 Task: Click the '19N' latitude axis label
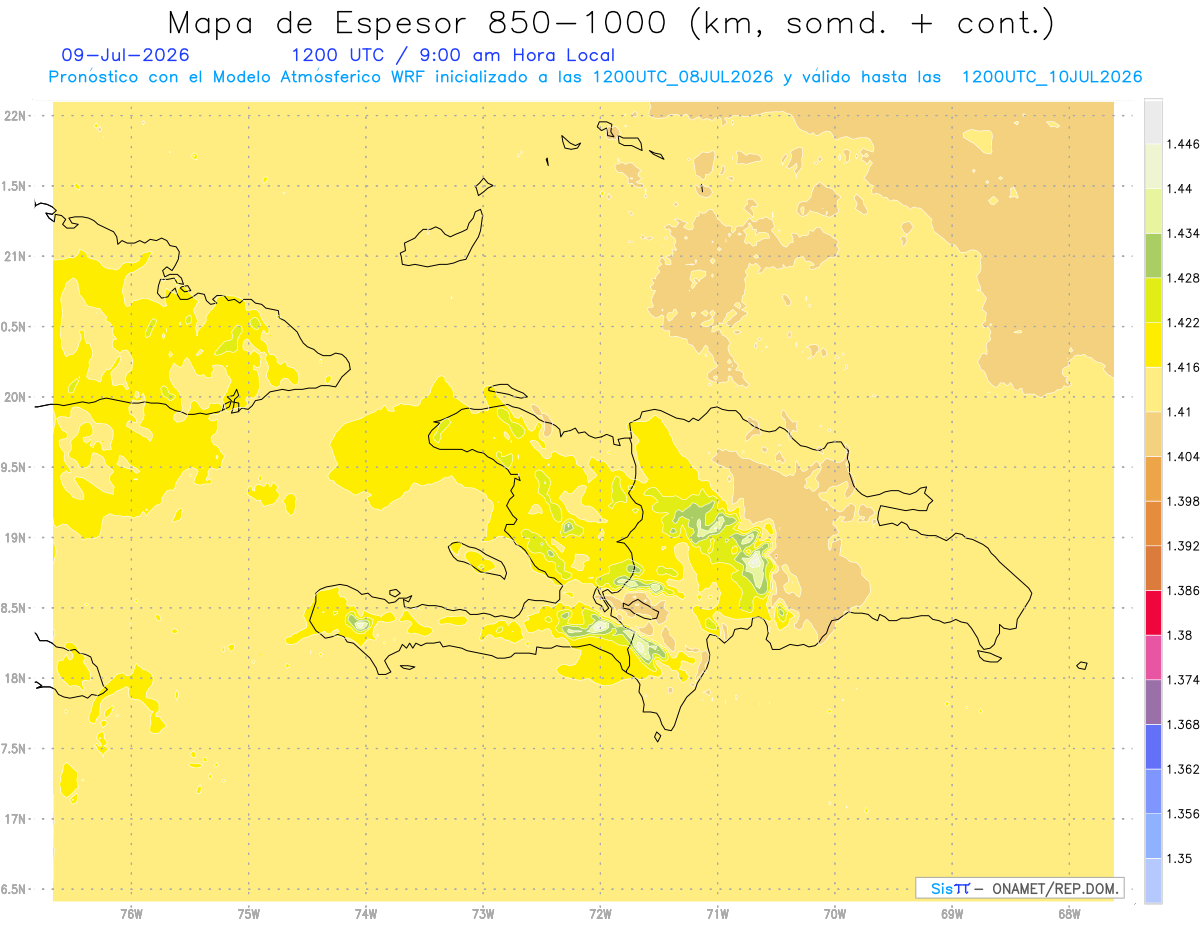point(16,538)
